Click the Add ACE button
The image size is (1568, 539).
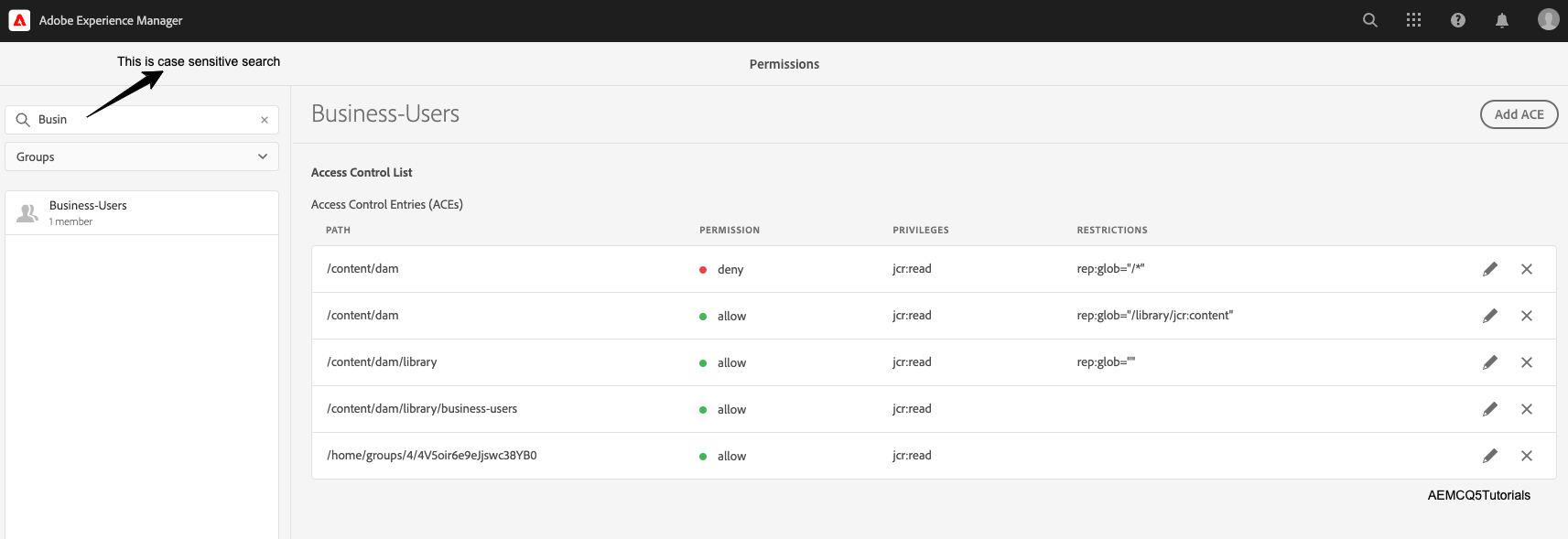coord(1519,114)
